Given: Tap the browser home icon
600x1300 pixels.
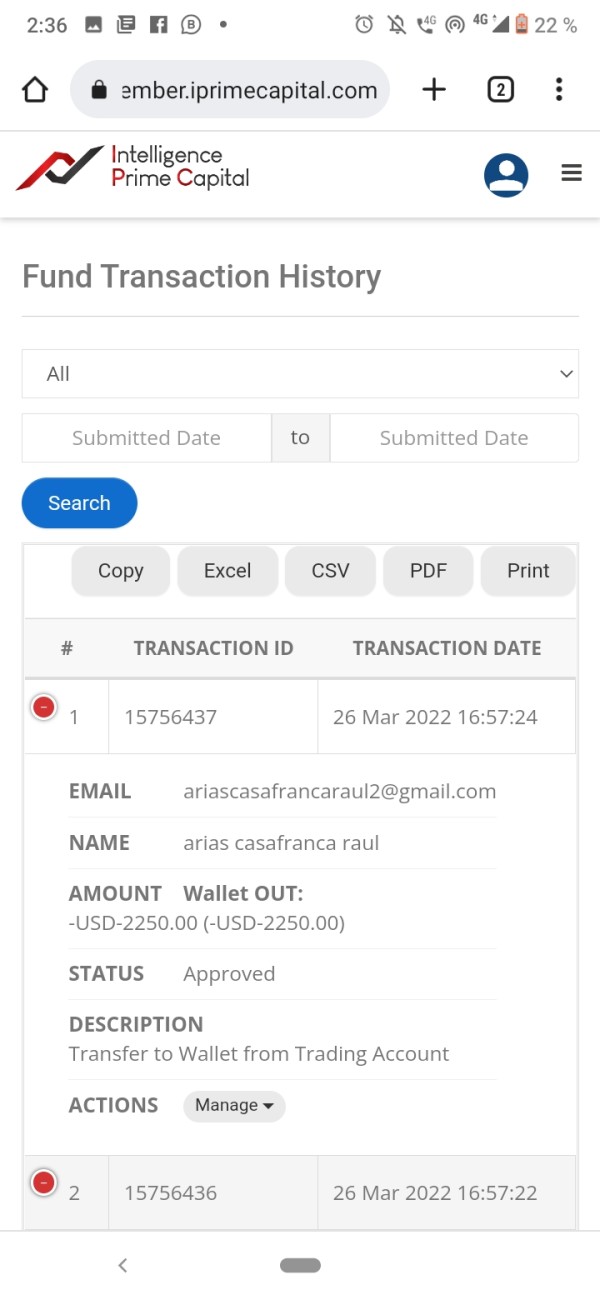Looking at the screenshot, I should (x=35, y=90).
